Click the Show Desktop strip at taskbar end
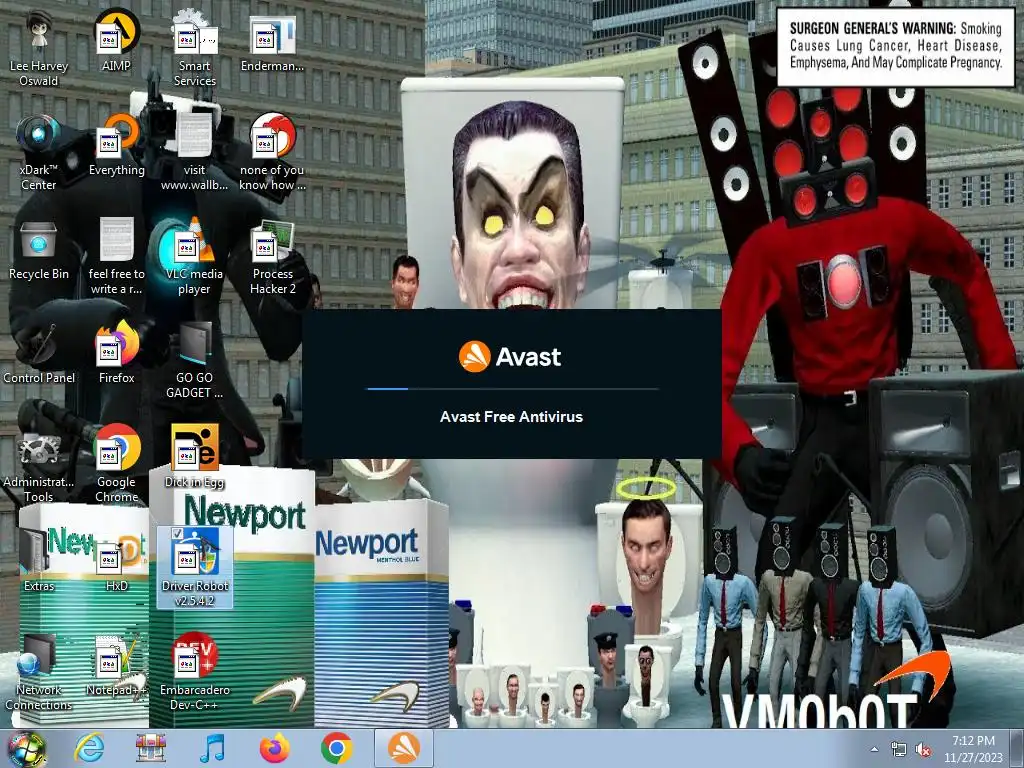 1017,749
